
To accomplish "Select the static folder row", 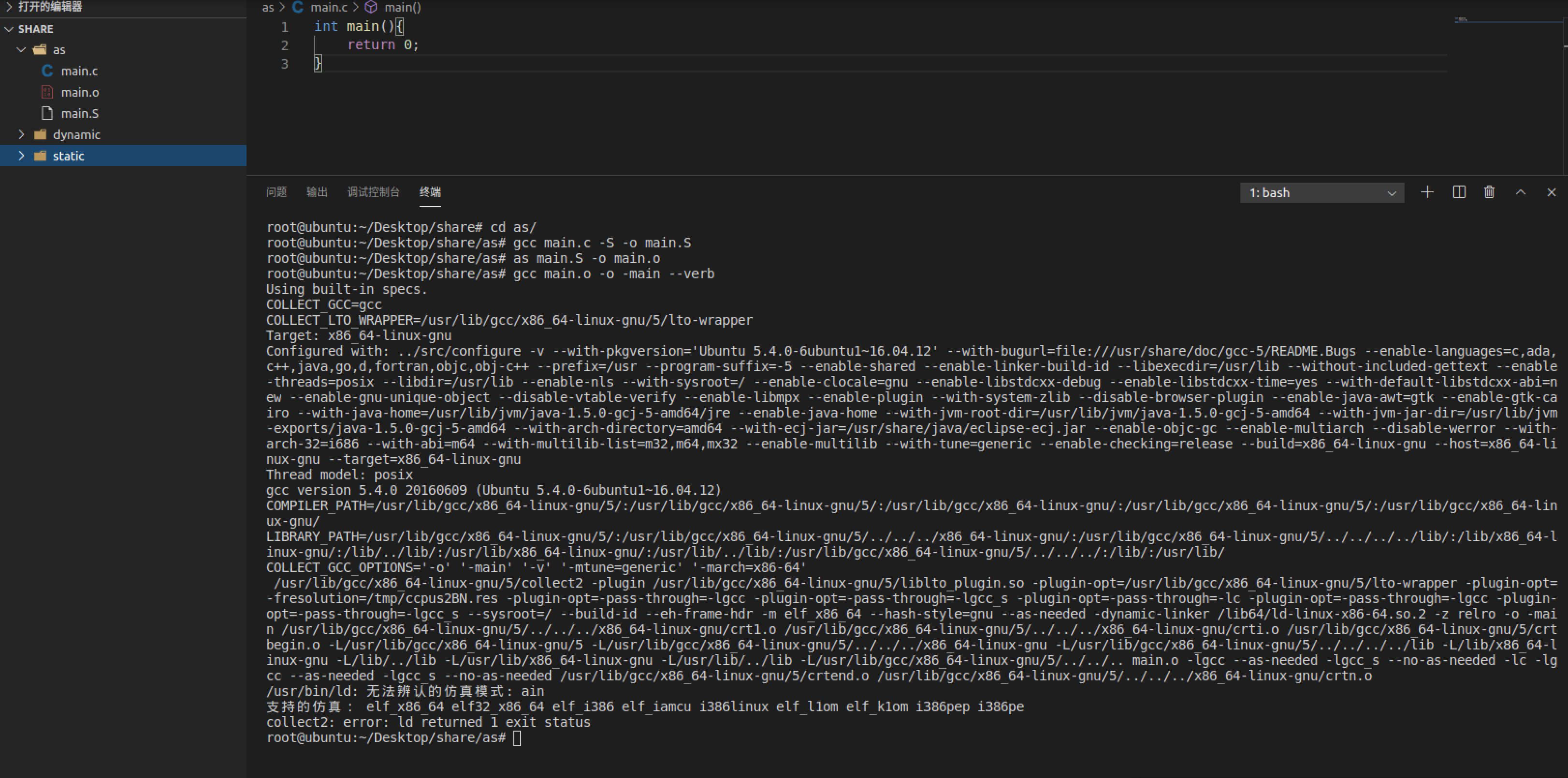I will click(x=123, y=156).
